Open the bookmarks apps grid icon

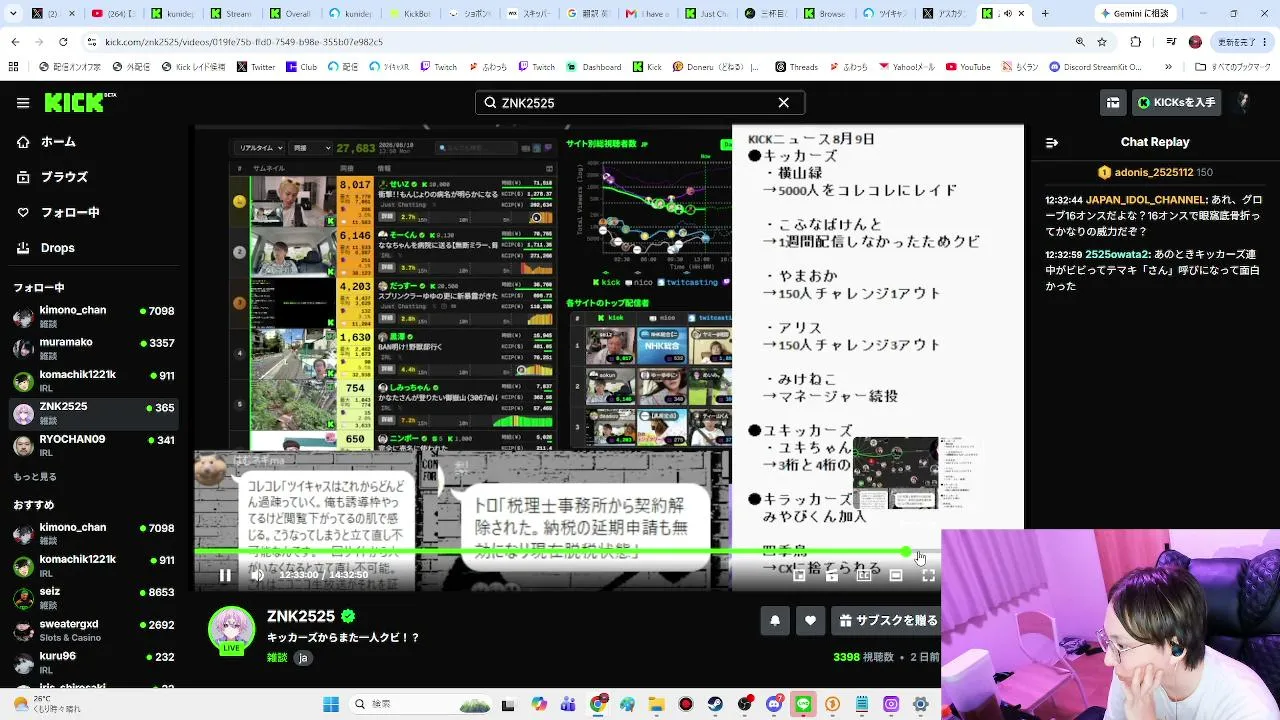tap(14, 67)
